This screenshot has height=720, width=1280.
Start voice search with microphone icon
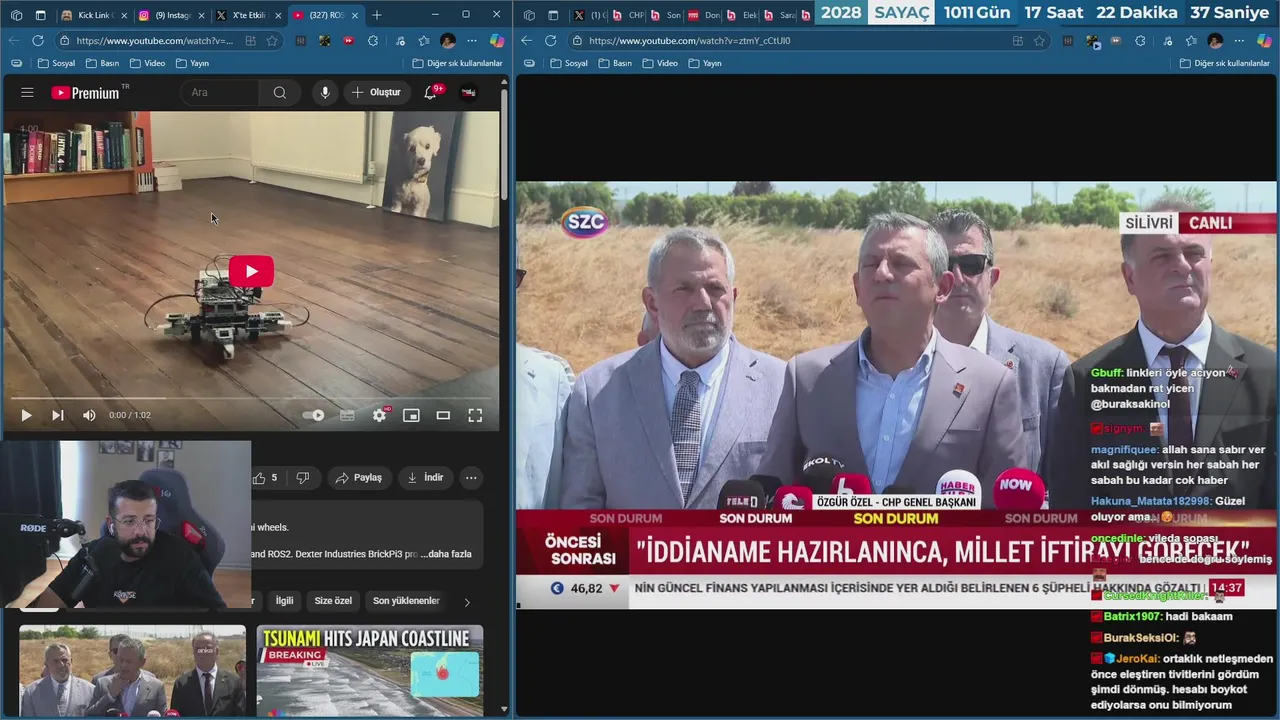(x=325, y=92)
